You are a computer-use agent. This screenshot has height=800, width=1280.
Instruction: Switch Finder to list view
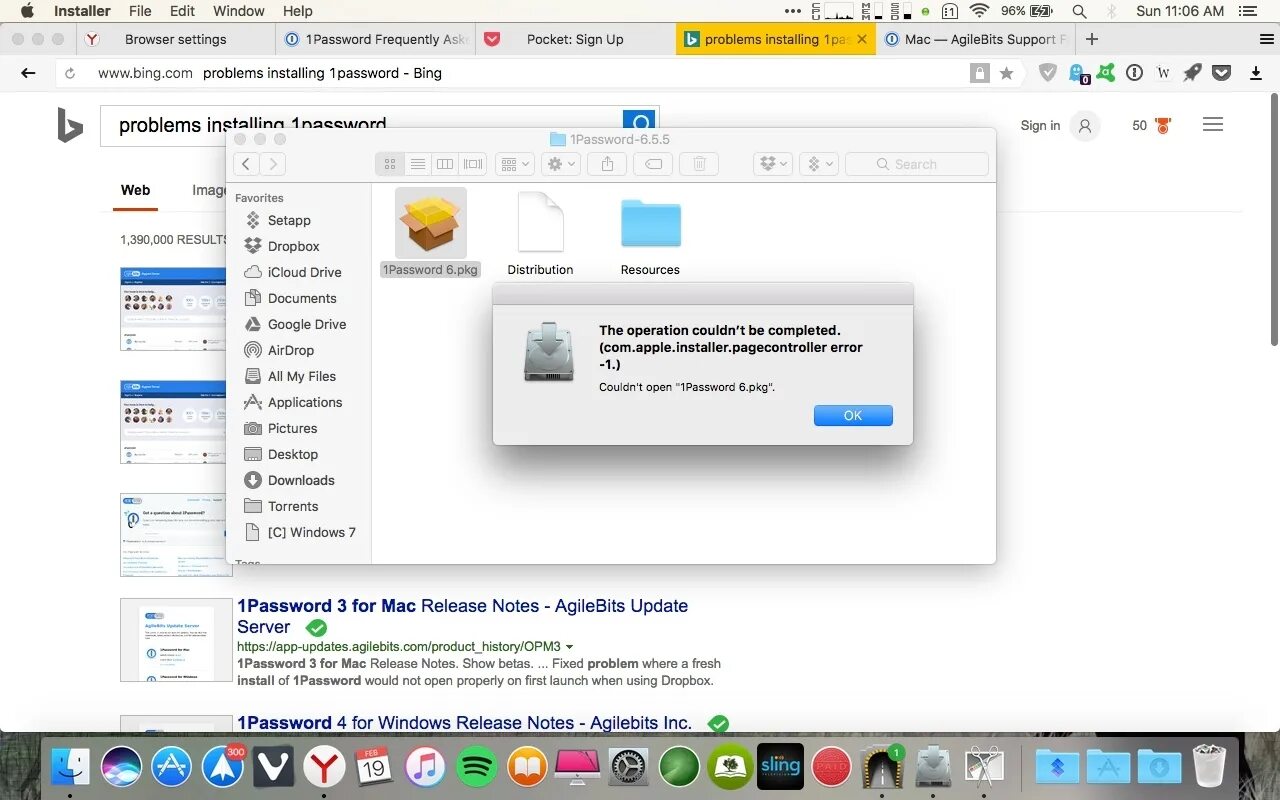418,164
